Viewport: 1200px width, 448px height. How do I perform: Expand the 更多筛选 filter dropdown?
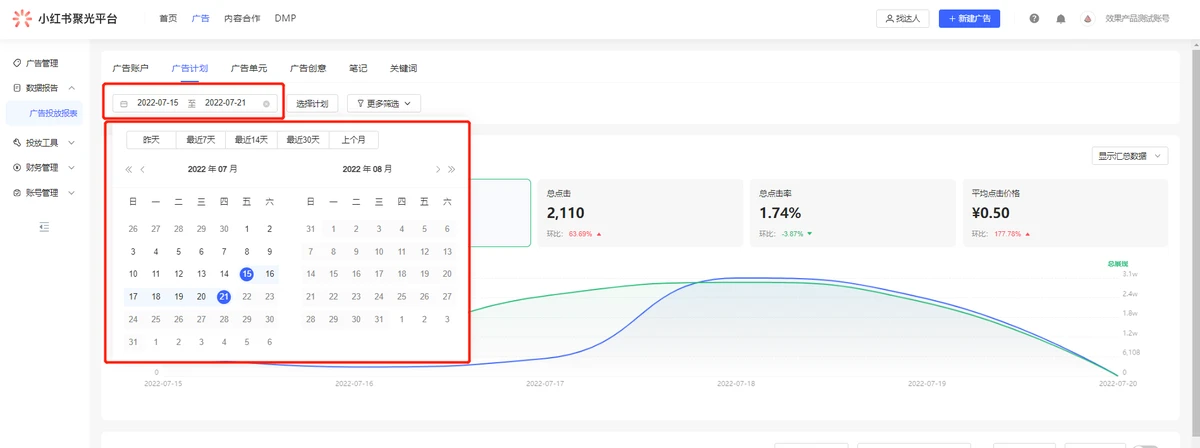coord(383,103)
